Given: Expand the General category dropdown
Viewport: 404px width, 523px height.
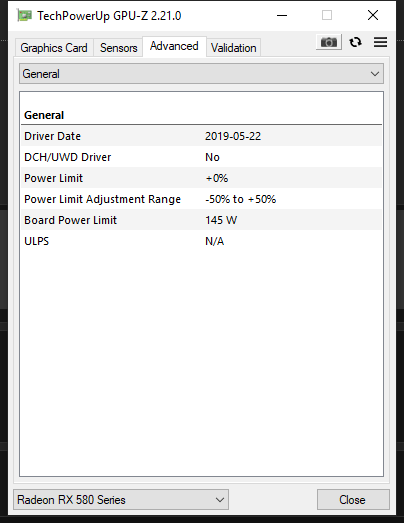Looking at the screenshot, I should (201, 74).
